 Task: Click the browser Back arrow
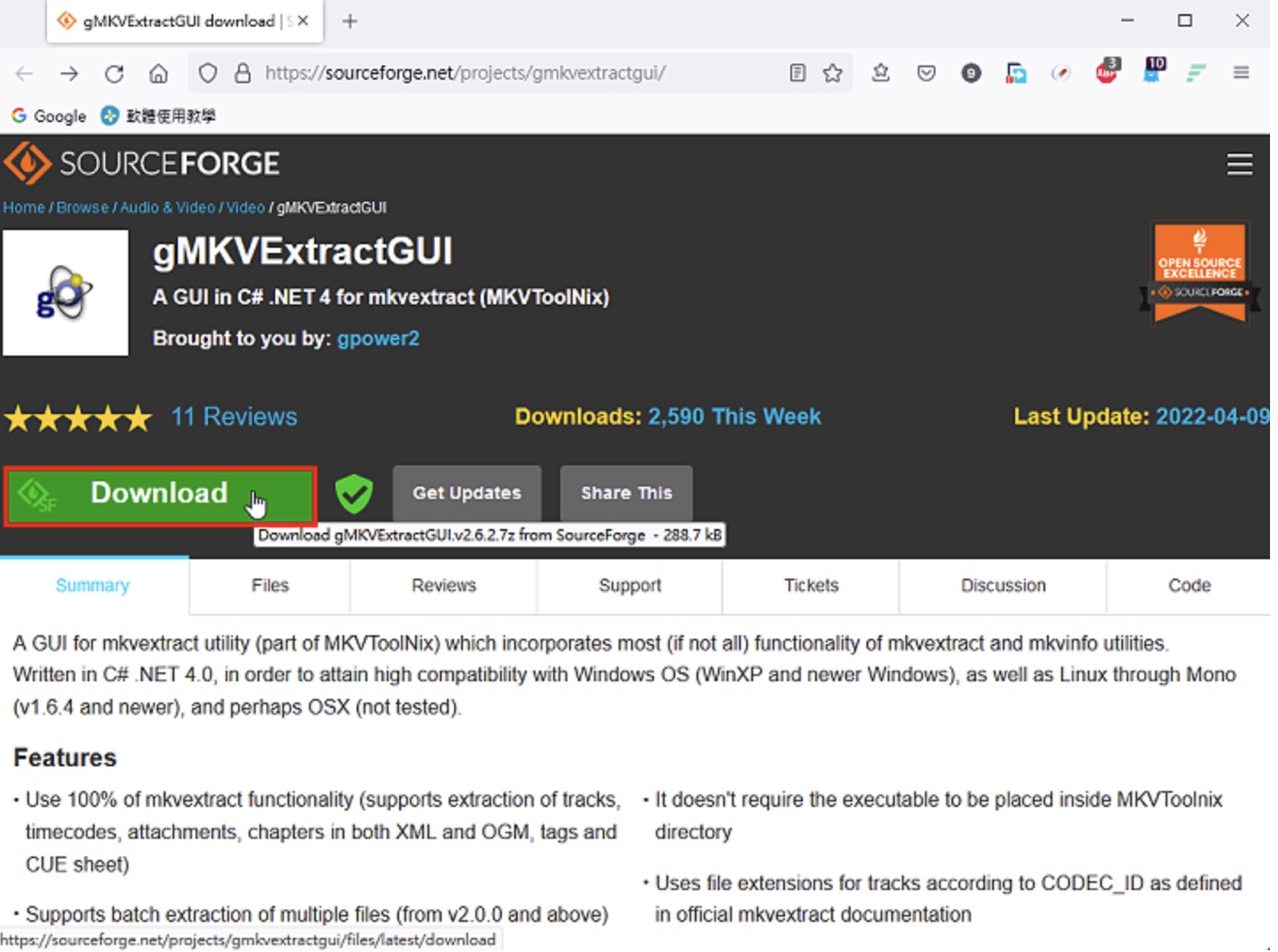[x=24, y=73]
